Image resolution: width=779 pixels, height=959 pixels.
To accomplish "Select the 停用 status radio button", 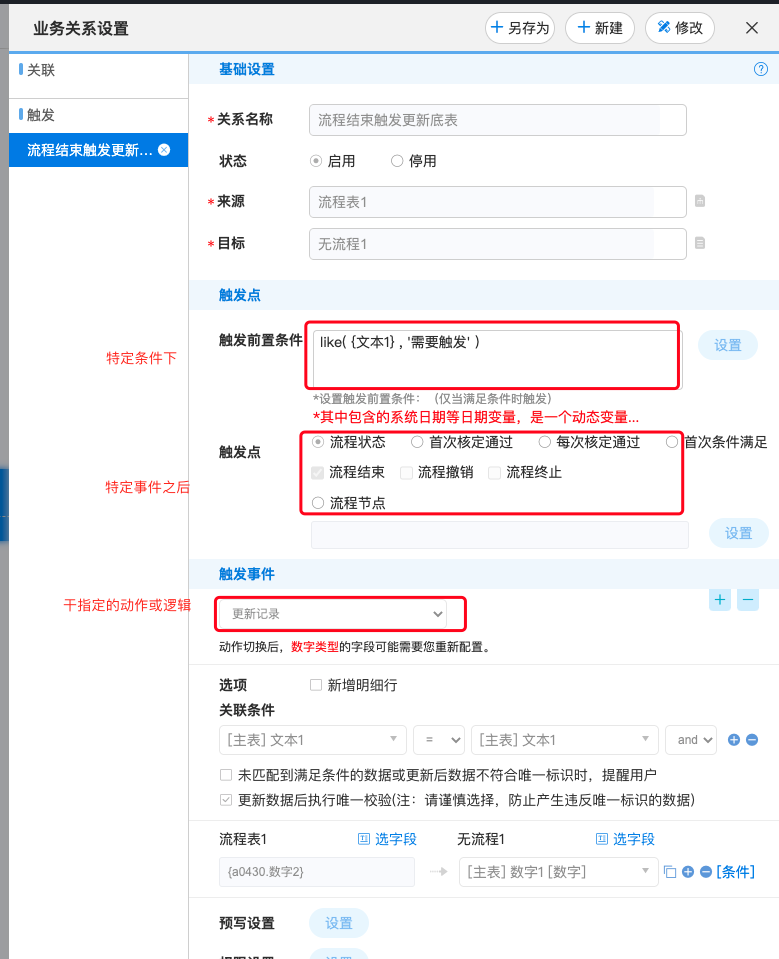I will tap(397, 161).
